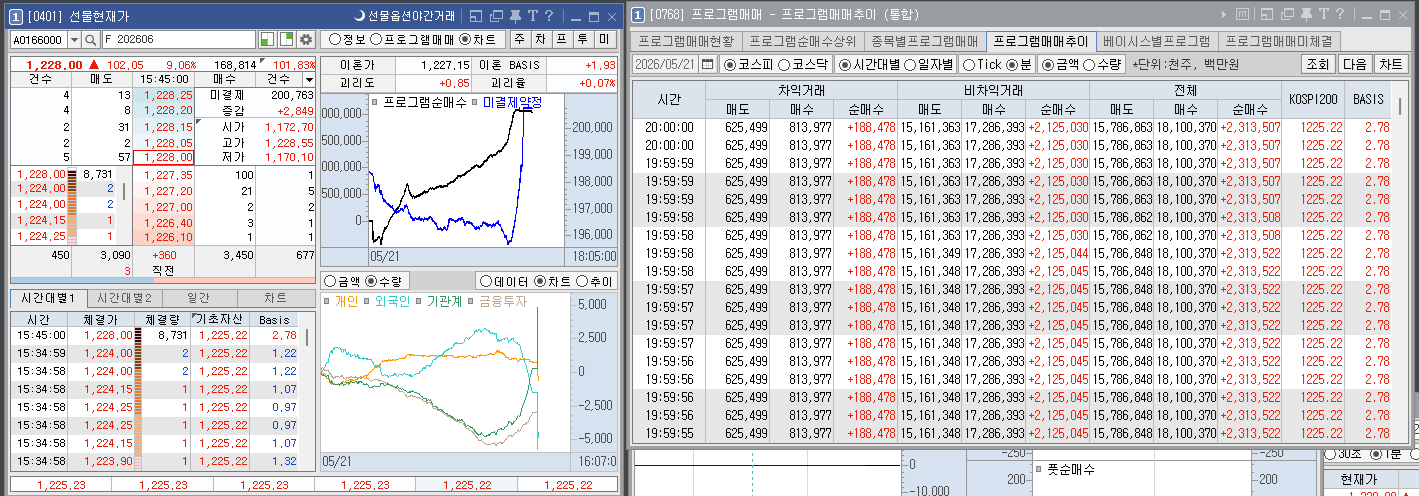Expand the A0166000 code dropdown arrow
This screenshot has height=496, width=1419.
pos(76,39)
